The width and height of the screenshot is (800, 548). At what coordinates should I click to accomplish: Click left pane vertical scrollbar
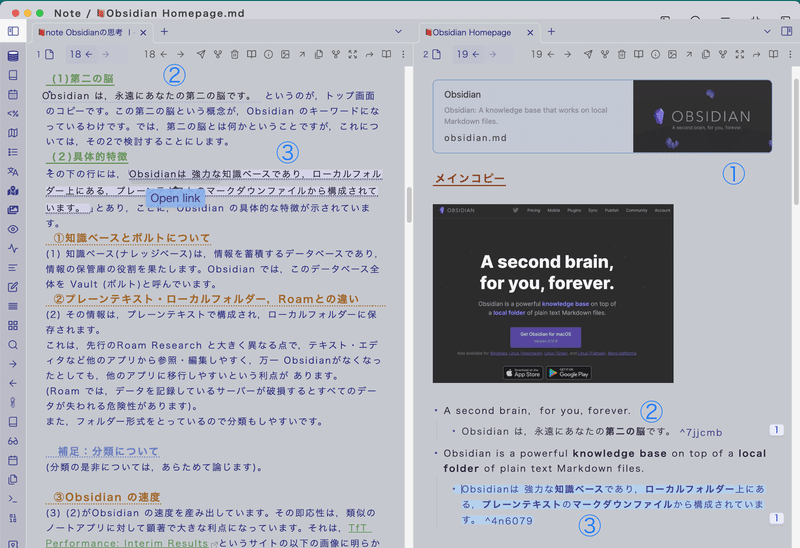pyautogui.click(x=409, y=205)
